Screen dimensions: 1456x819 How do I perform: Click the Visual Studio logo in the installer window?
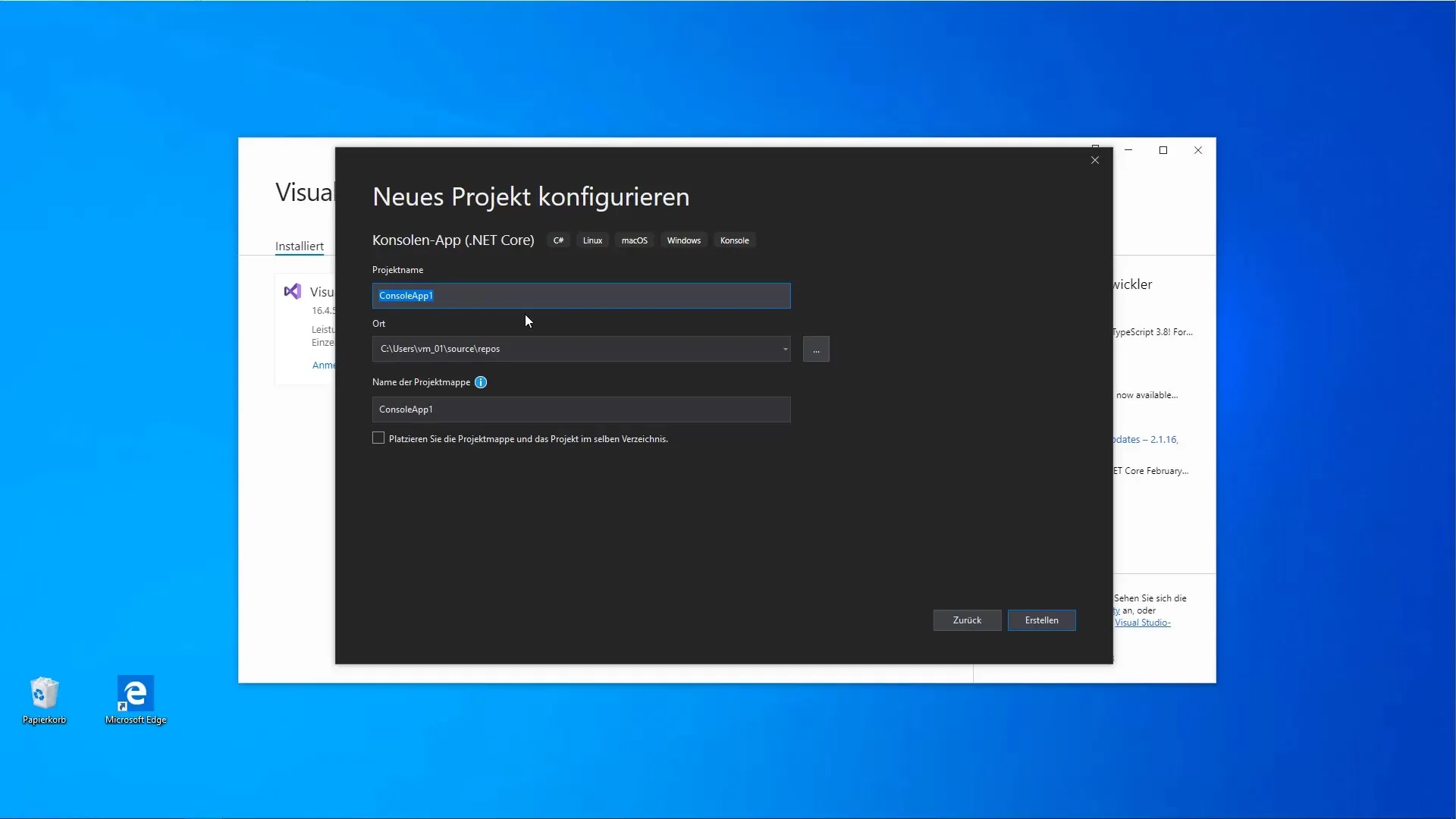(x=293, y=292)
